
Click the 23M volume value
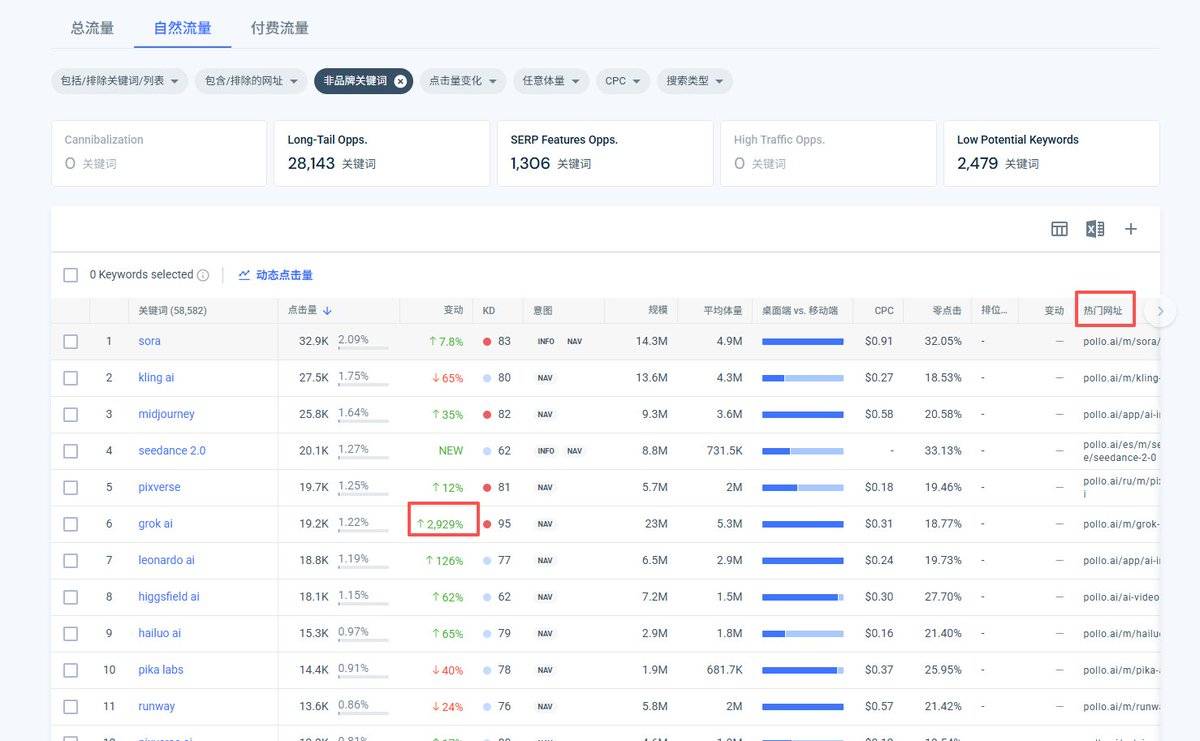(x=656, y=524)
